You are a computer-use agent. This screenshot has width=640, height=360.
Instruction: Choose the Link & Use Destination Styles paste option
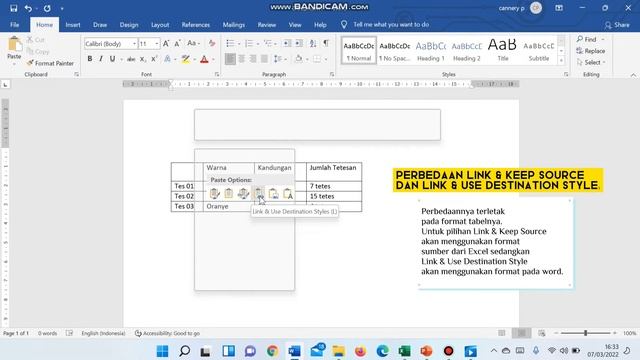pyautogui.click(x=258, y=193)
